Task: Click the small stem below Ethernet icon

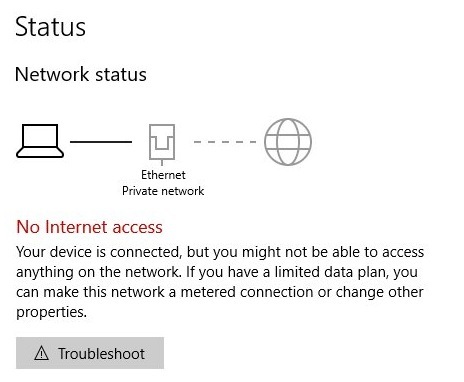Action: coord(162,163)
